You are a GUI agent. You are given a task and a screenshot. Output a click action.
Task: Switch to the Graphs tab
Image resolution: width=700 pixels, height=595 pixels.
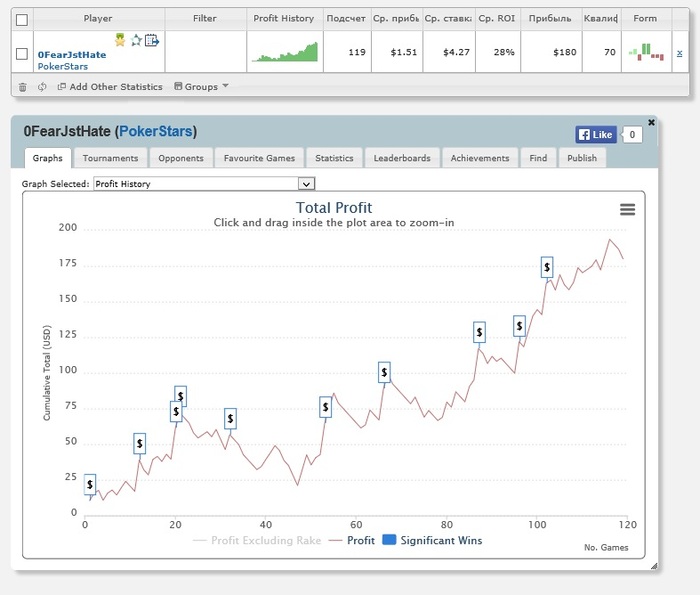tap(47, 158)
